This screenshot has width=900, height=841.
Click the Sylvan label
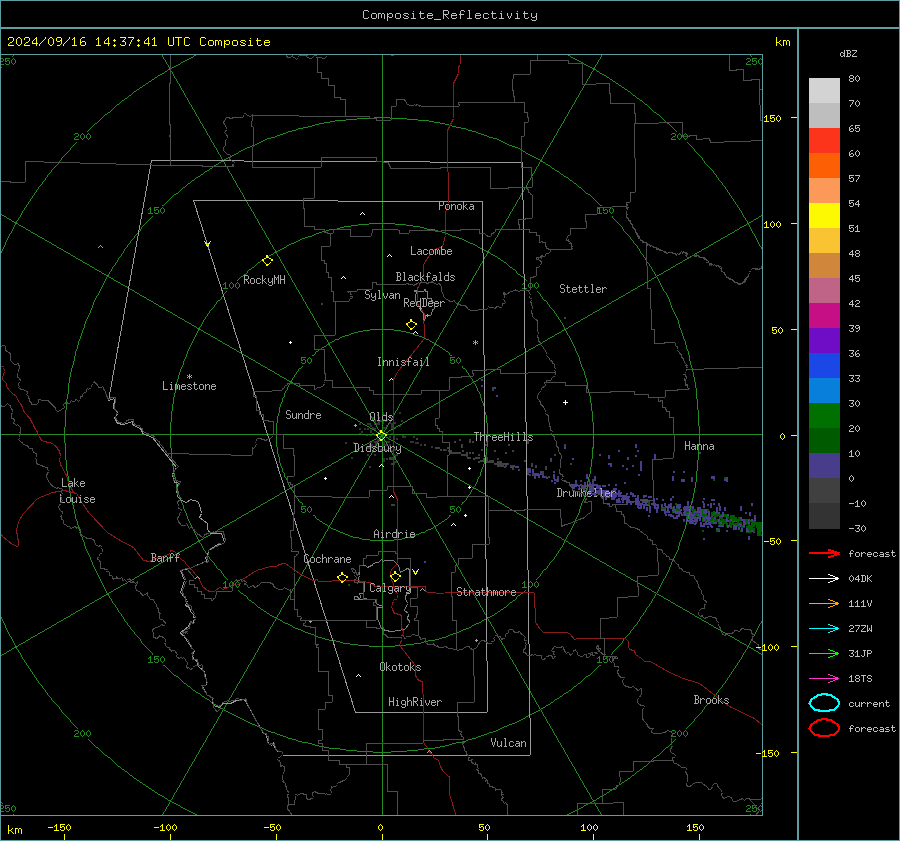[x=382, y=295]
